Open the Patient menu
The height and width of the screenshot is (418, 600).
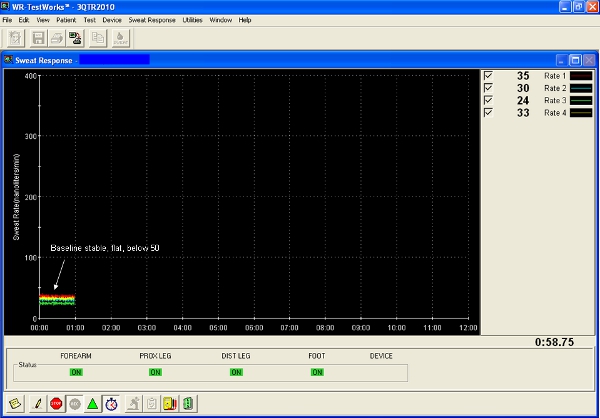pos(65,20)
